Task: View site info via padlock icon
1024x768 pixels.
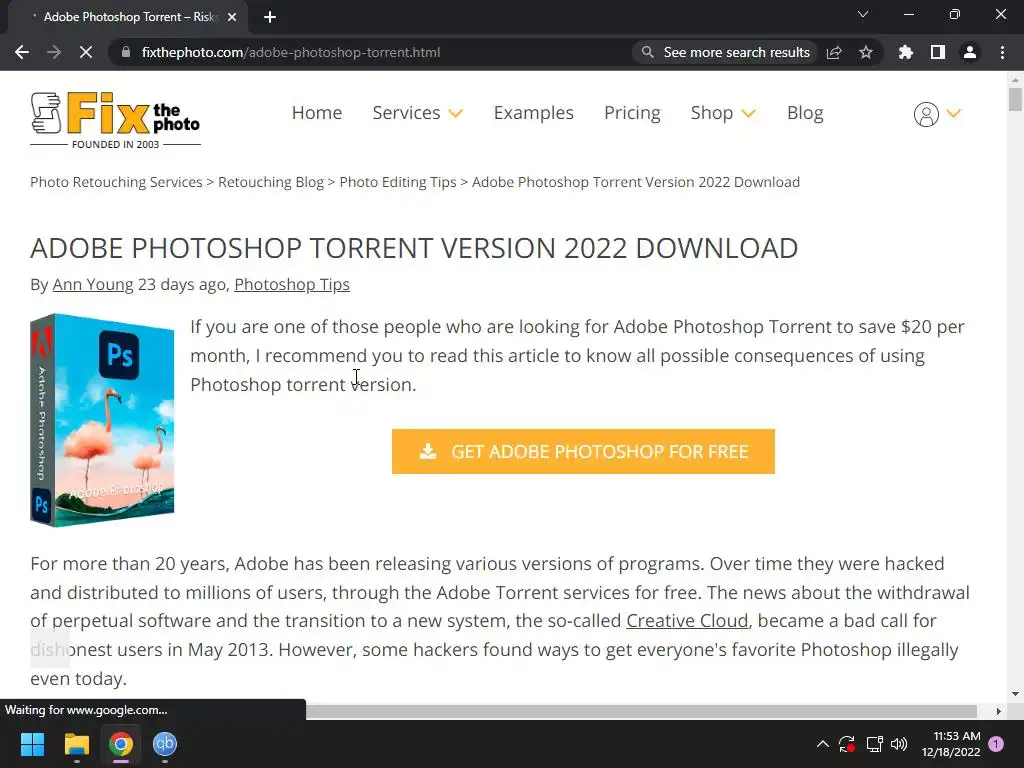Action: coord(126,52)
